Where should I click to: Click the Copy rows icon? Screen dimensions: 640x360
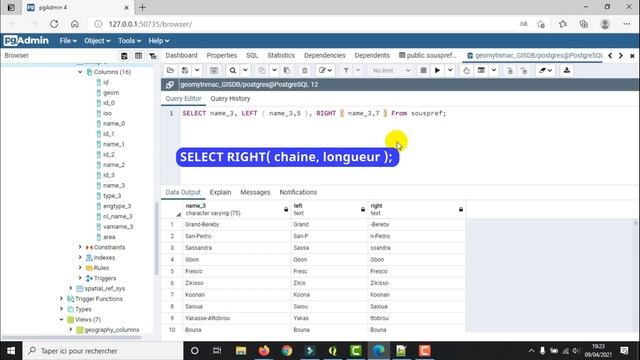coord(262,70)
